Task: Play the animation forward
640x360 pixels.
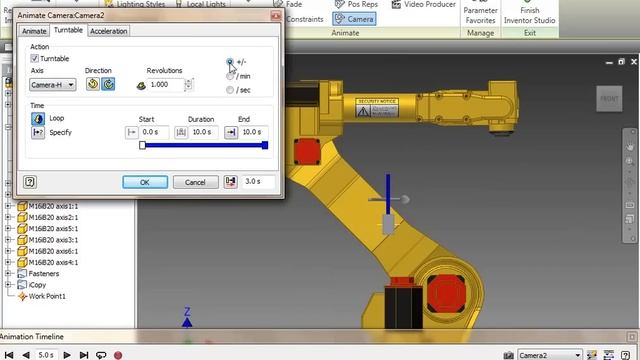Action: tap(67, 355)
